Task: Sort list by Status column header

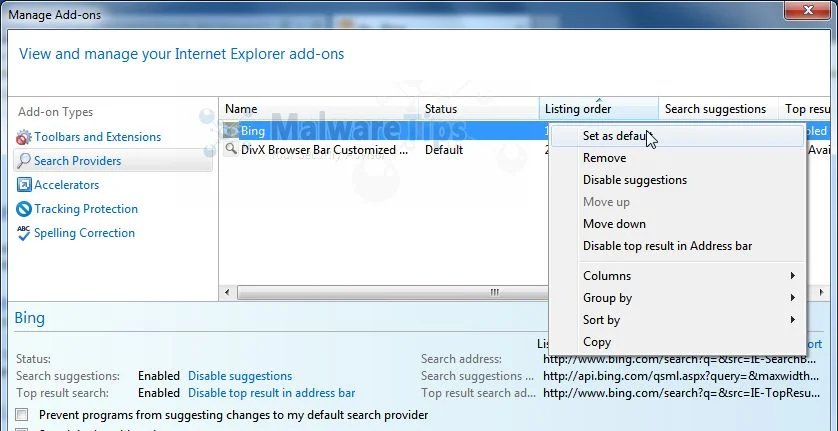Action: tap(479, 109)
